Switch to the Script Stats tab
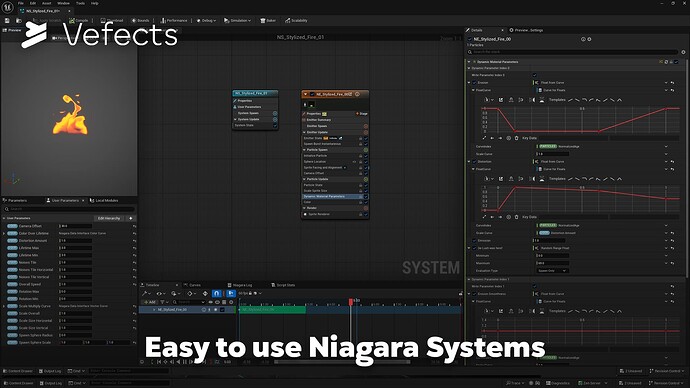Image resolution: width=690 pixels, height=388 pixels. click(x=283, y=285)
